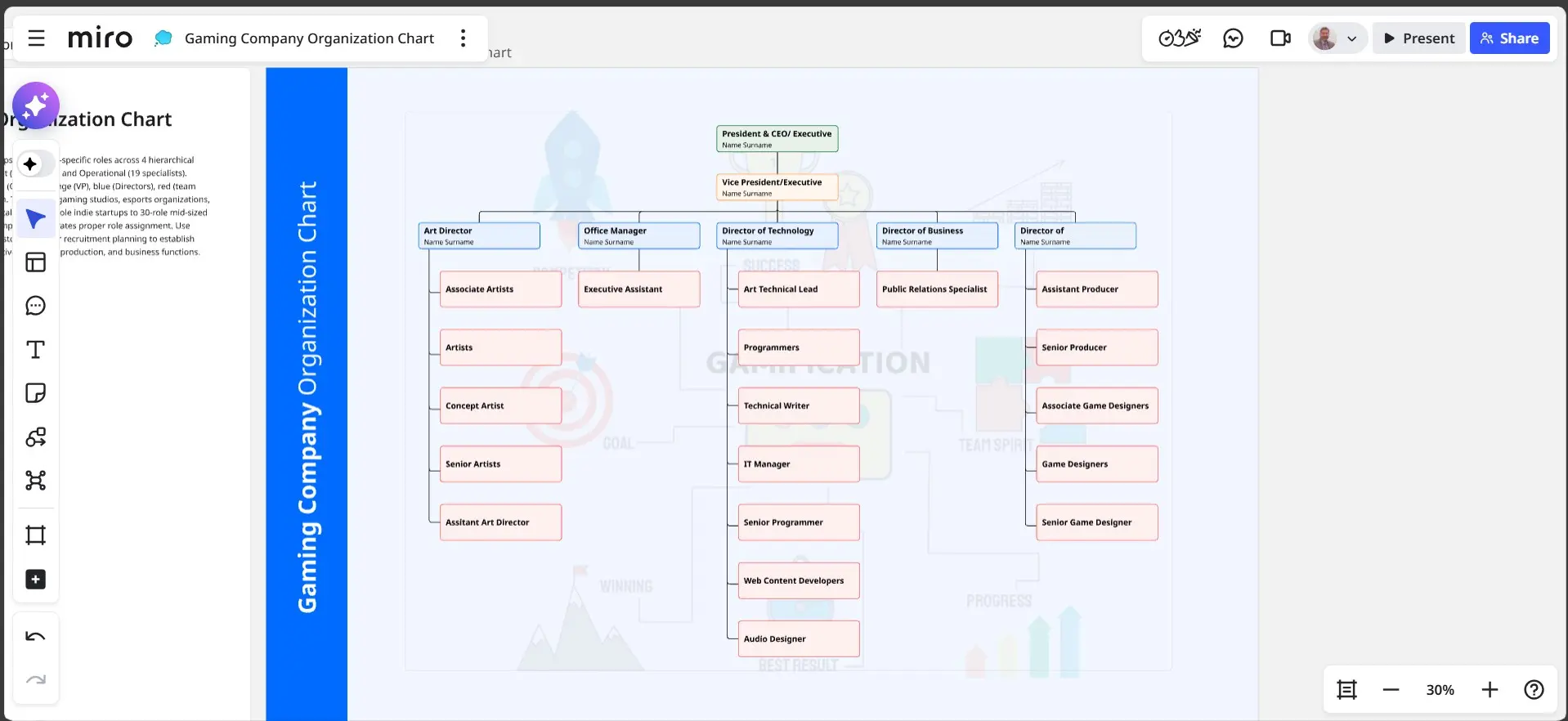Open the Shapes and lines tool
Screen dimensions: 1568x721
[x=35, y=437]
